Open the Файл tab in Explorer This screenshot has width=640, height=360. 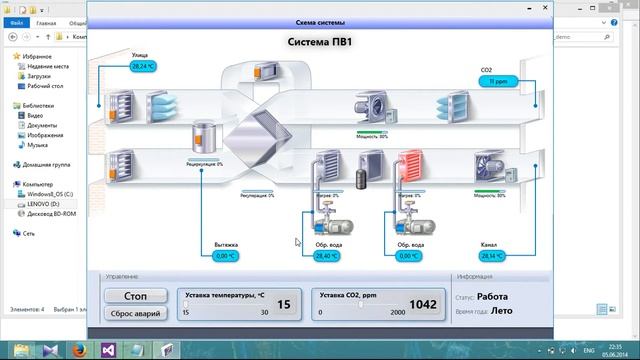point(17,23)
